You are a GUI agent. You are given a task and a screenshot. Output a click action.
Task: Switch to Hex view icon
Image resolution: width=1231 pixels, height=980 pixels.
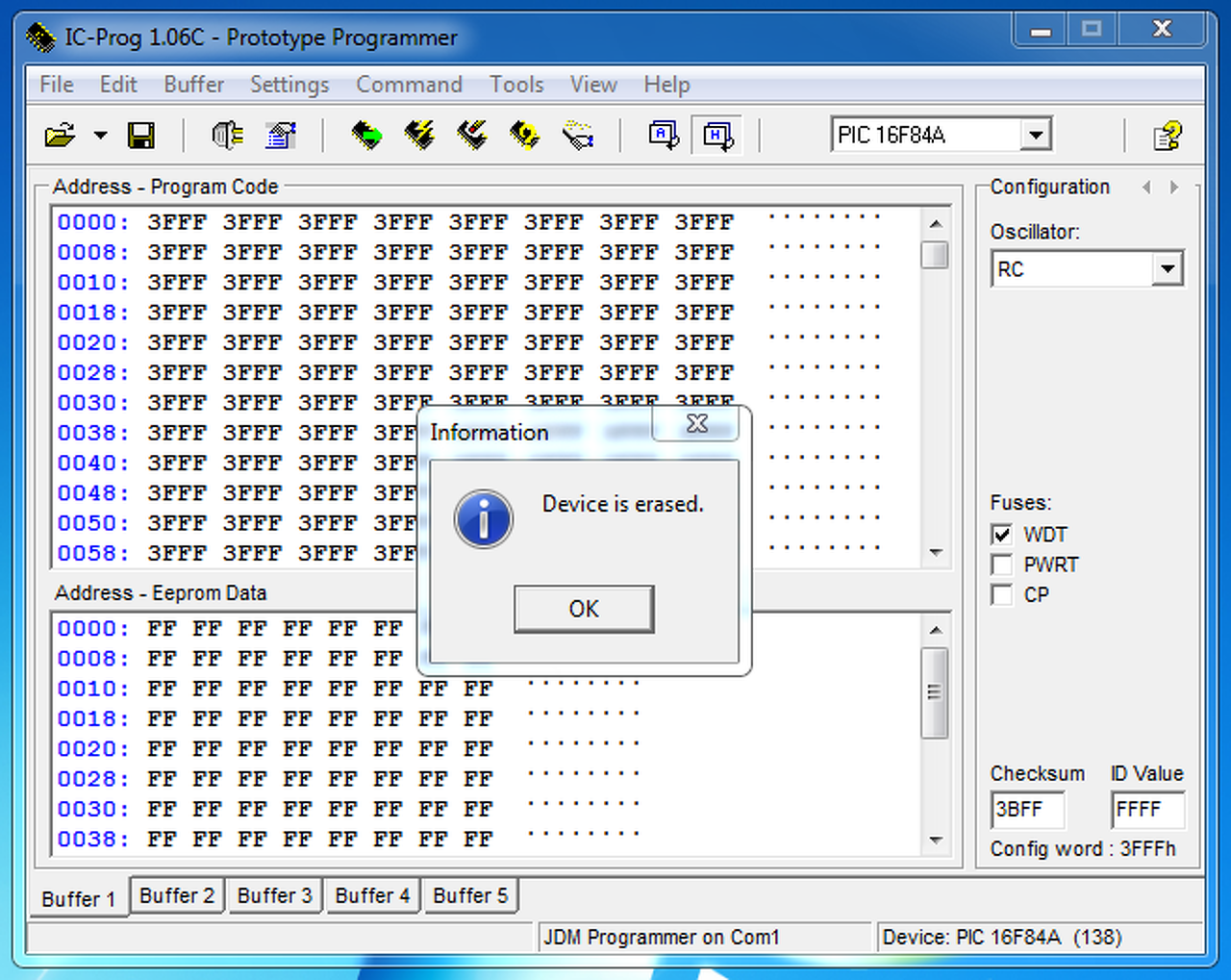tap(717, 136)
